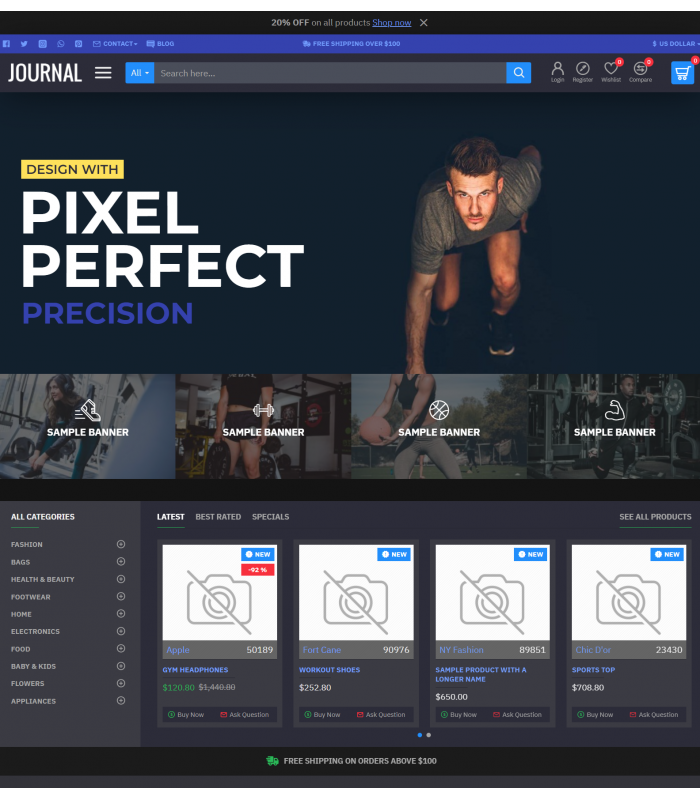This screenshot has width=700, height=800.
Task: Open the shopping cart
Action: point(682,73)
